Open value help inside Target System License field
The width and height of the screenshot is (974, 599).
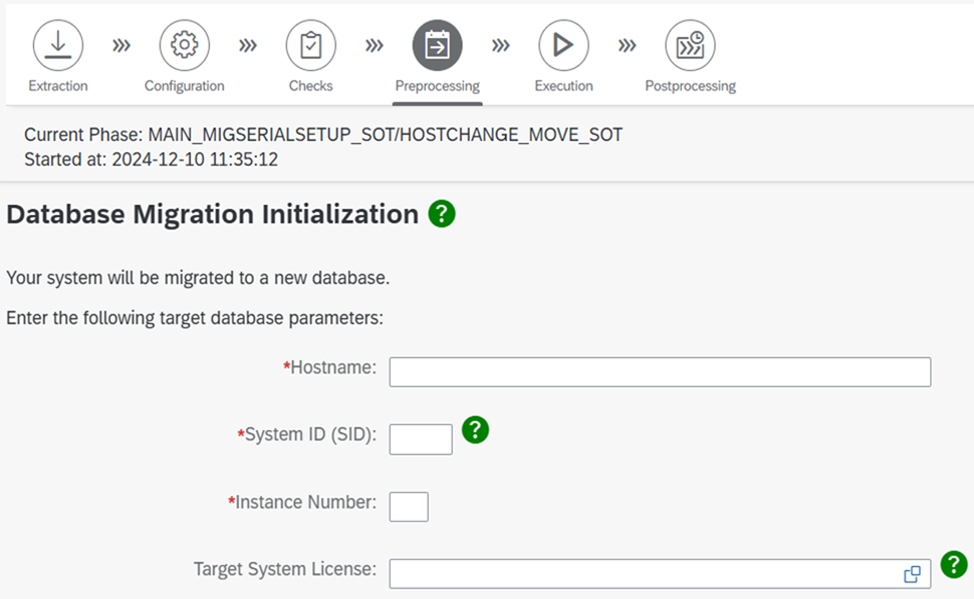[912, 574]
